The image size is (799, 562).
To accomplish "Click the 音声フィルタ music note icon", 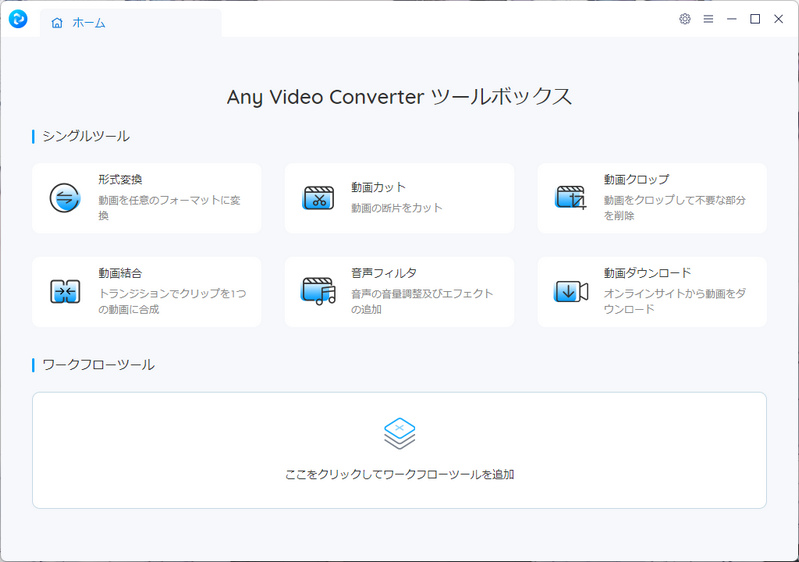I will click(318, 291).
